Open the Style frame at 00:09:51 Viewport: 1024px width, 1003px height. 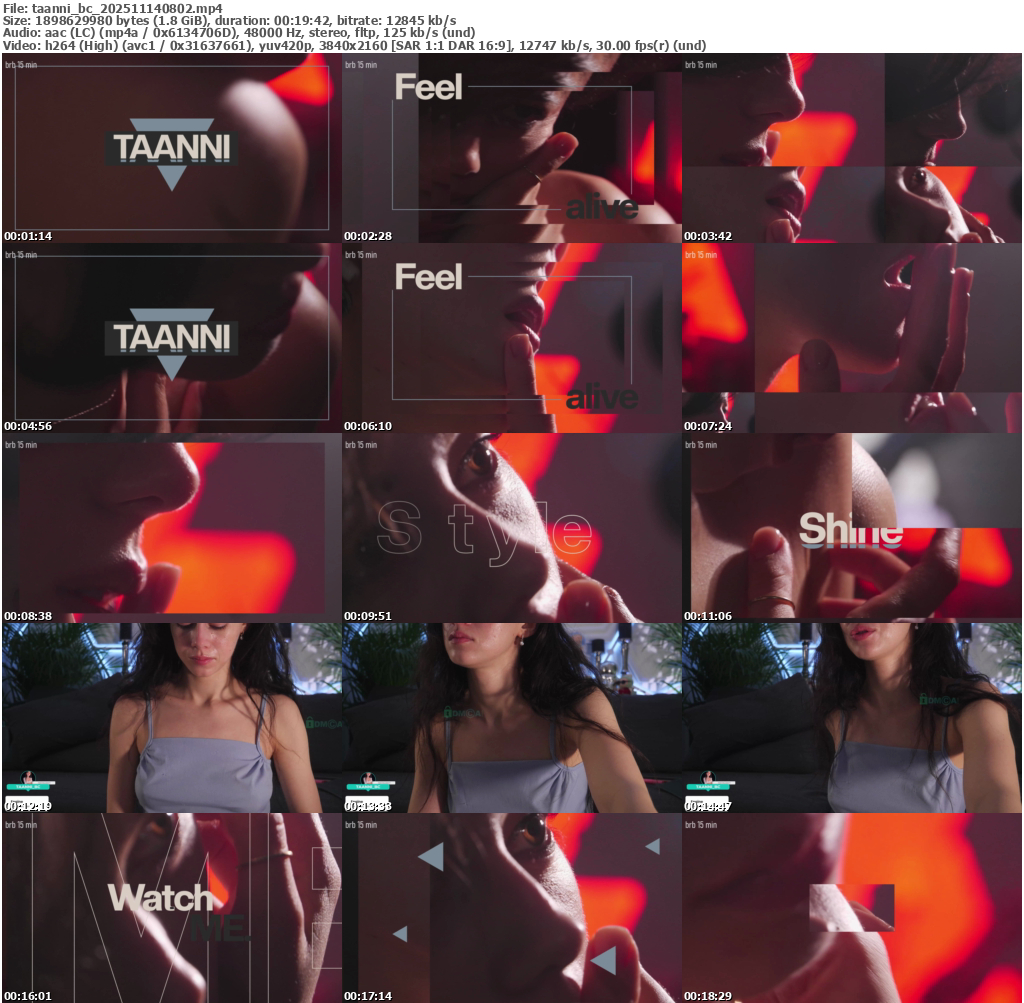(512, 528)
